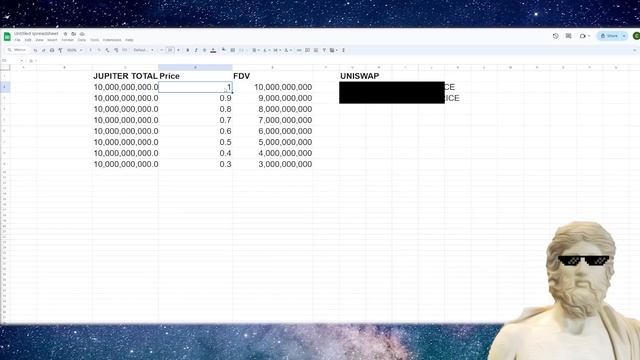The image size is (640, 360).
Task: Format the cell as percent
Action: (x=99, y=50)
